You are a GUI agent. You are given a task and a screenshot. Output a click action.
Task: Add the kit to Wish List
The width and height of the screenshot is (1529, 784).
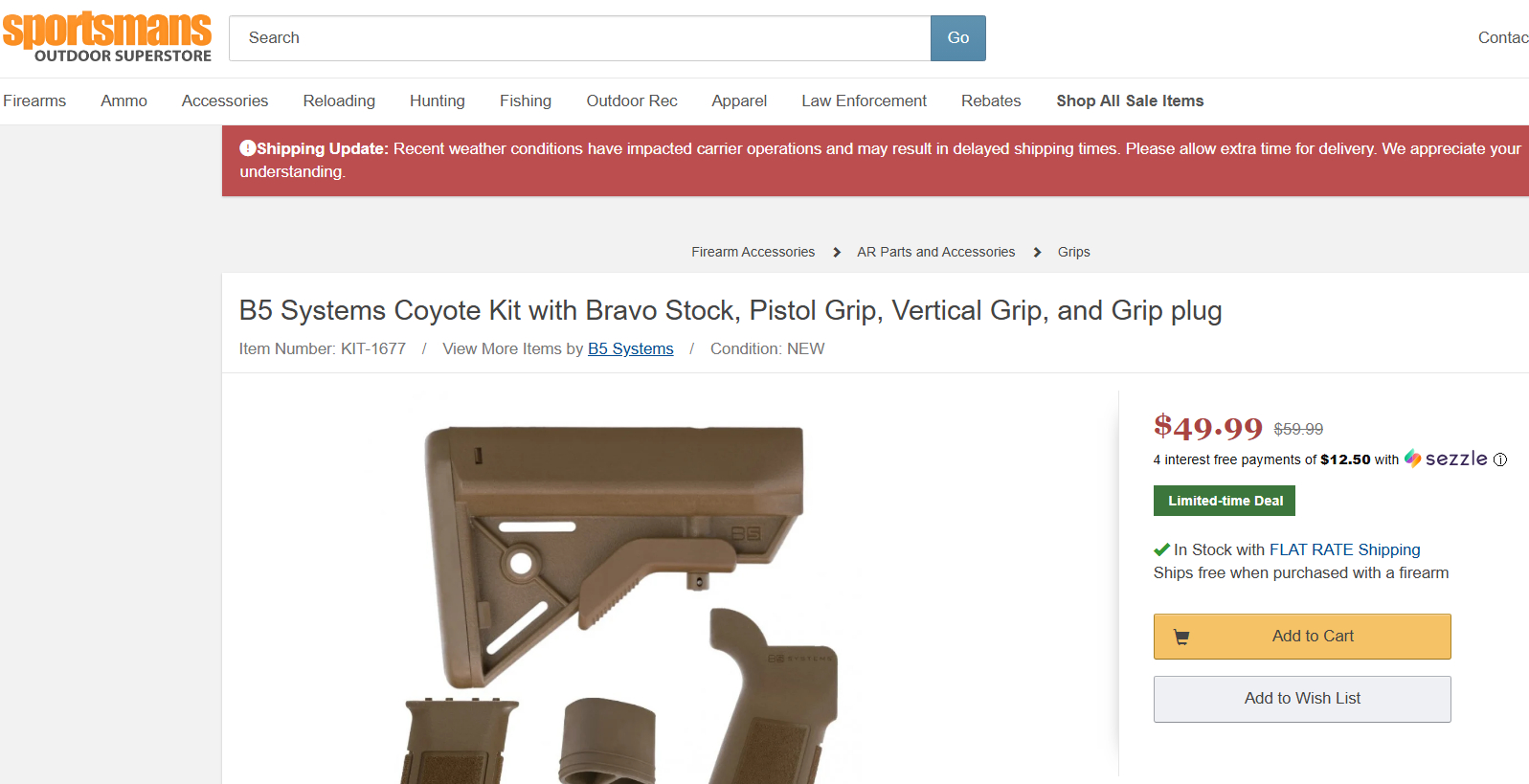pyautogui.click(x=1301, y=699)
